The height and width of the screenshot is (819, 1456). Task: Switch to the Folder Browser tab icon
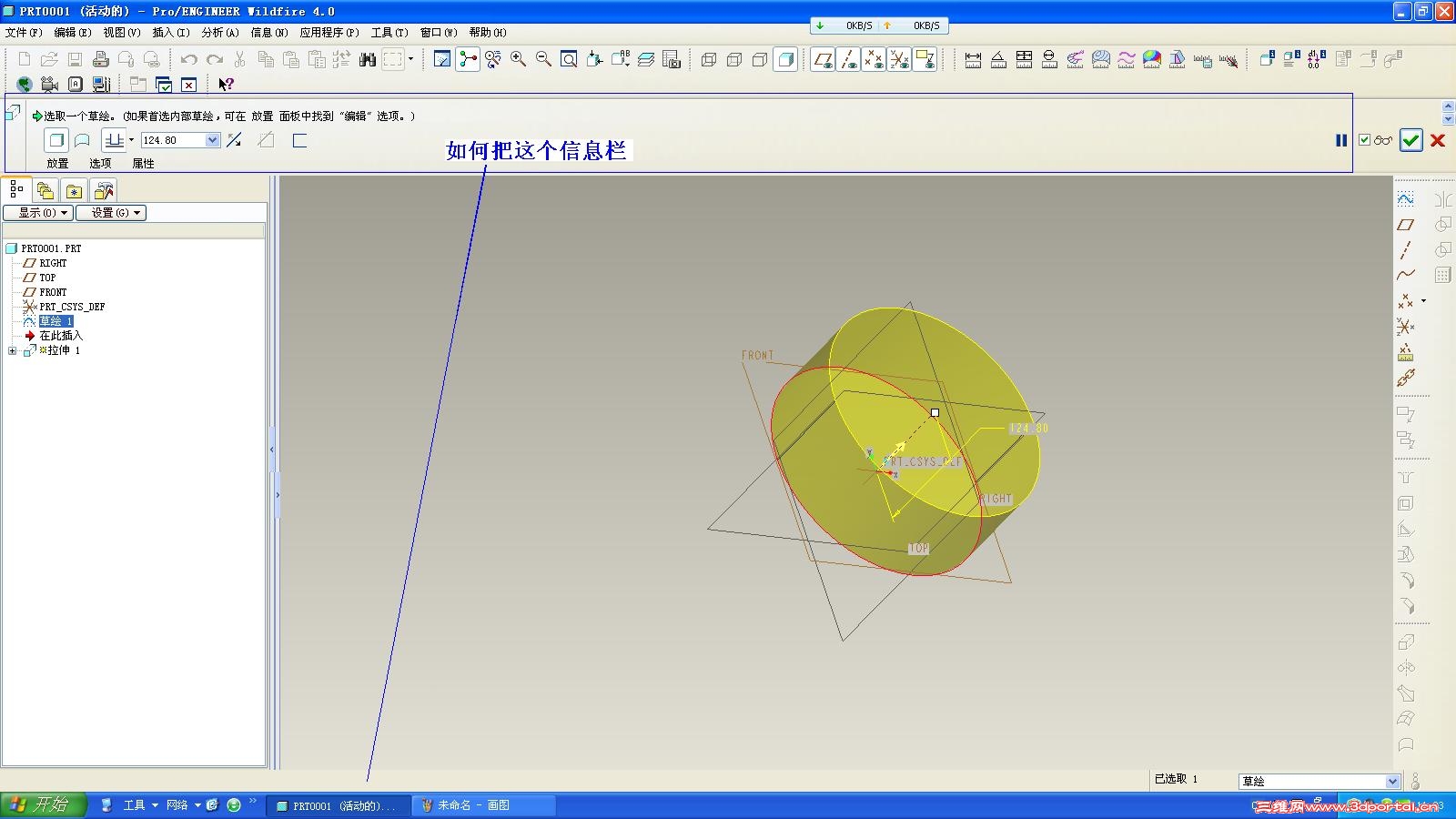tap(45, 190)
